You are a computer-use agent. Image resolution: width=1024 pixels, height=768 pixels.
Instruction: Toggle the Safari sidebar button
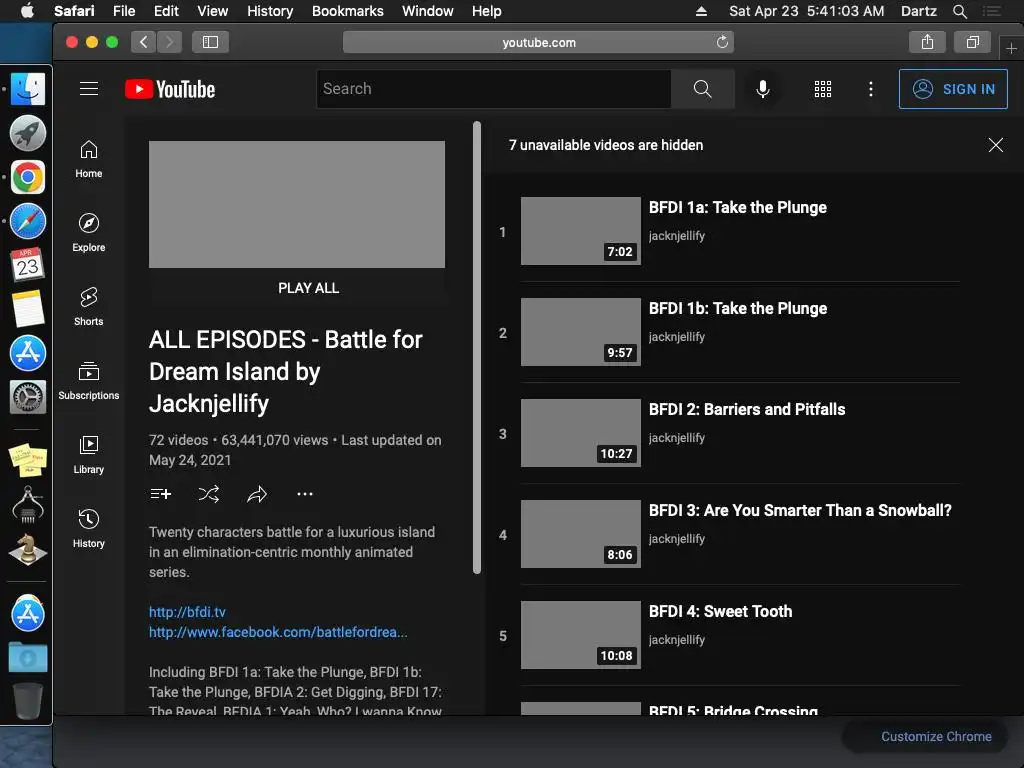[210, 42]
